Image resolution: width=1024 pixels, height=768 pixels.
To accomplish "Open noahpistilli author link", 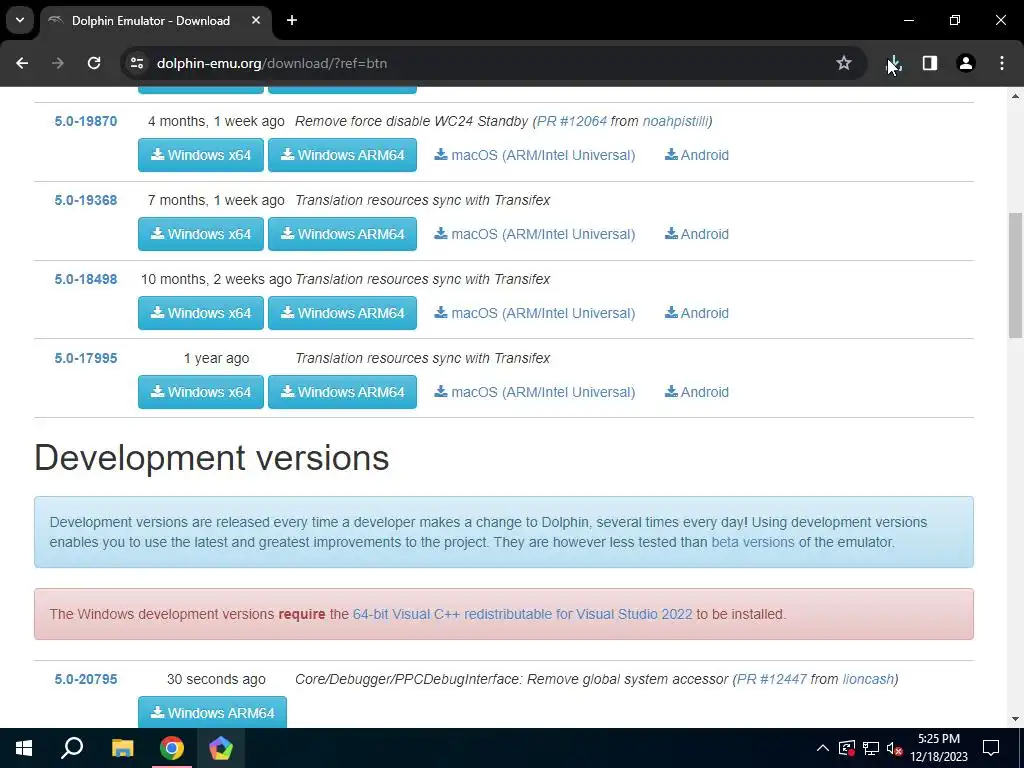I will tap(675, 121).
